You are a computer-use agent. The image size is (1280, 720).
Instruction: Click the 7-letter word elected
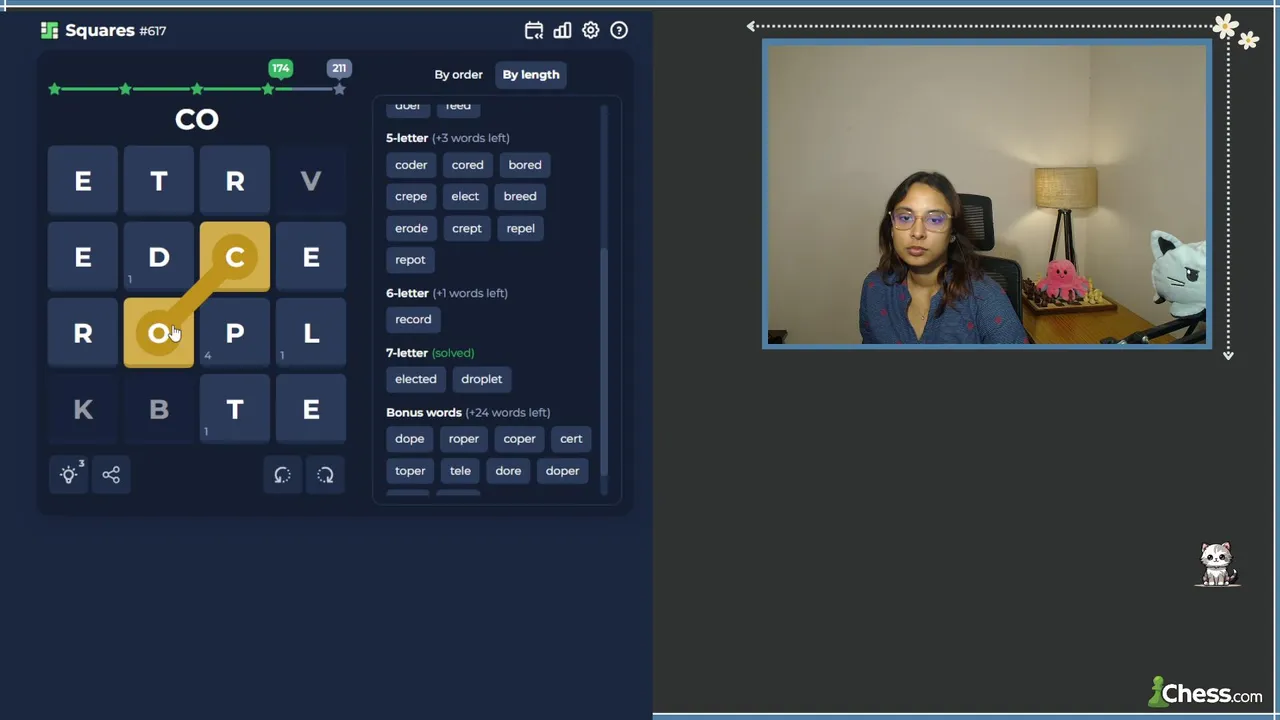(x=416, y=379)
